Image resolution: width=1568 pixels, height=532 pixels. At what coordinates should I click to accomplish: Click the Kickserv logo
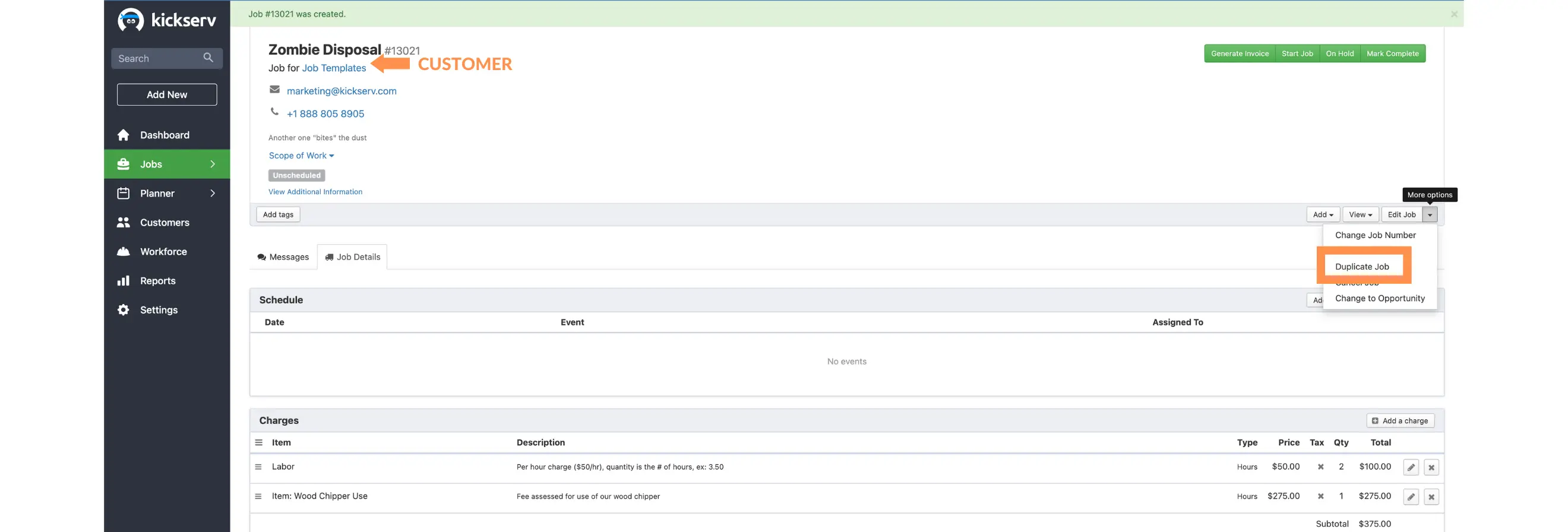click(167, 20)
